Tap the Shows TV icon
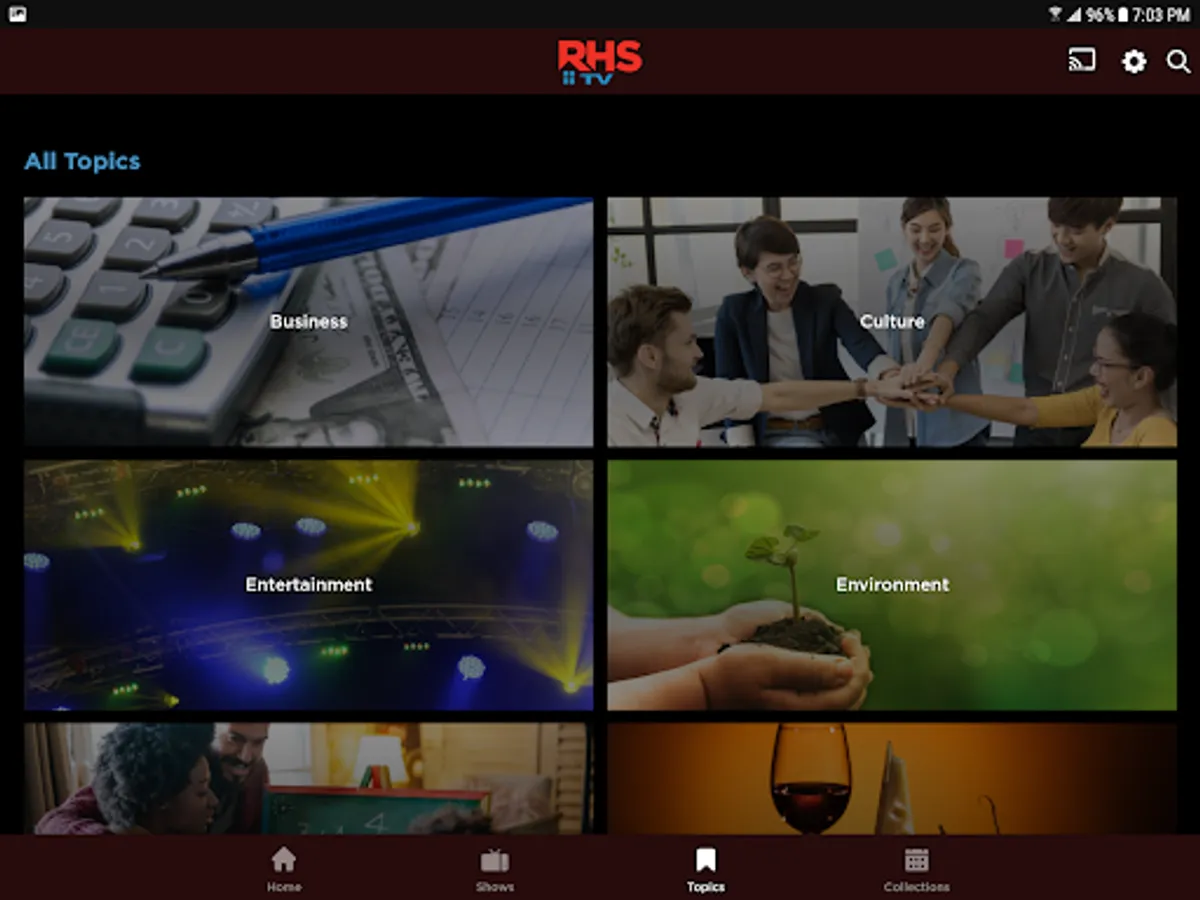The width and height of the screenshot is (1200, 900). click(495, 860)
